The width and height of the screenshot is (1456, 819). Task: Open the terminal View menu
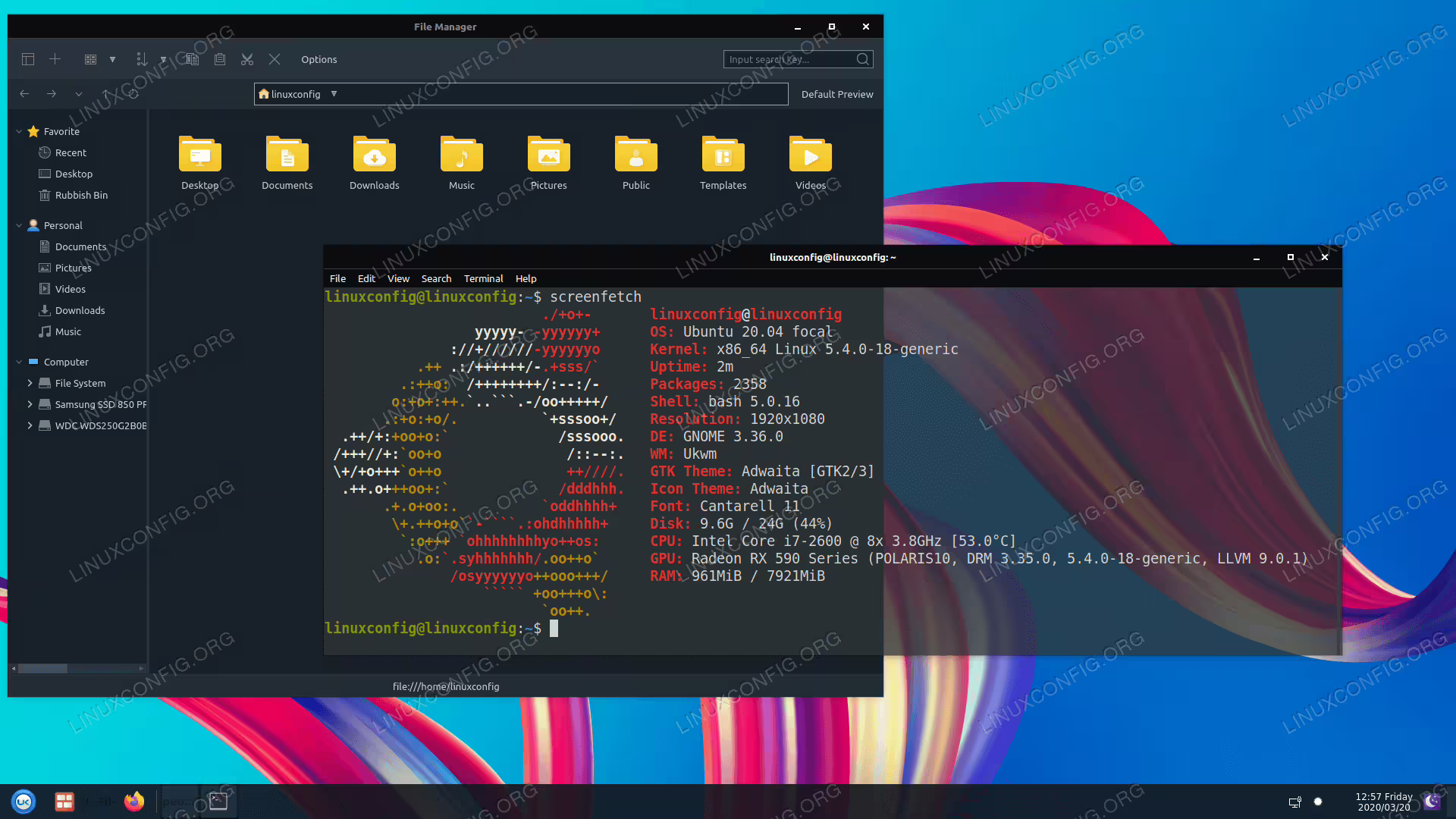(x=398, y=278)
